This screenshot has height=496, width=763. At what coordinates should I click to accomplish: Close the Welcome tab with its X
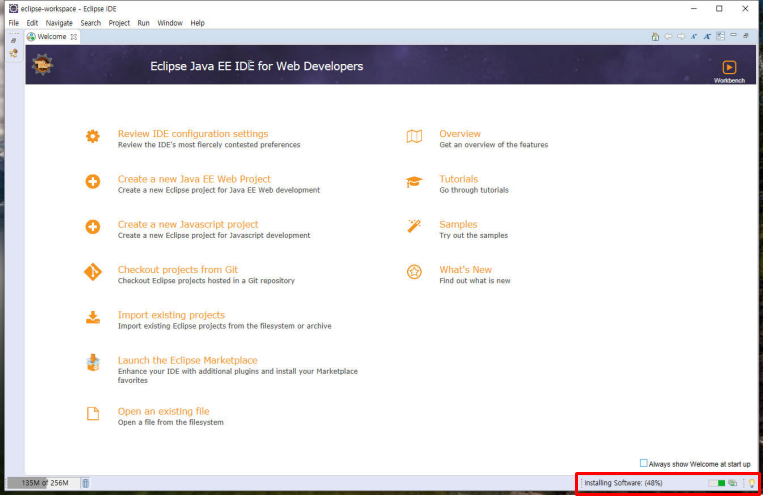tap(74, 37)
